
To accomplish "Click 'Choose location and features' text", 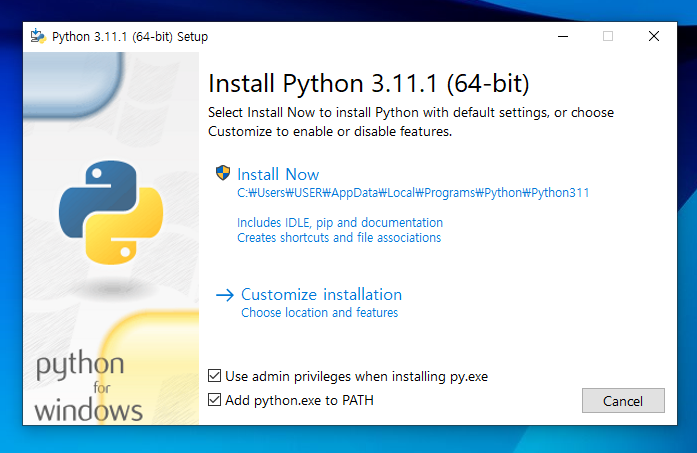I will point(320,313).
